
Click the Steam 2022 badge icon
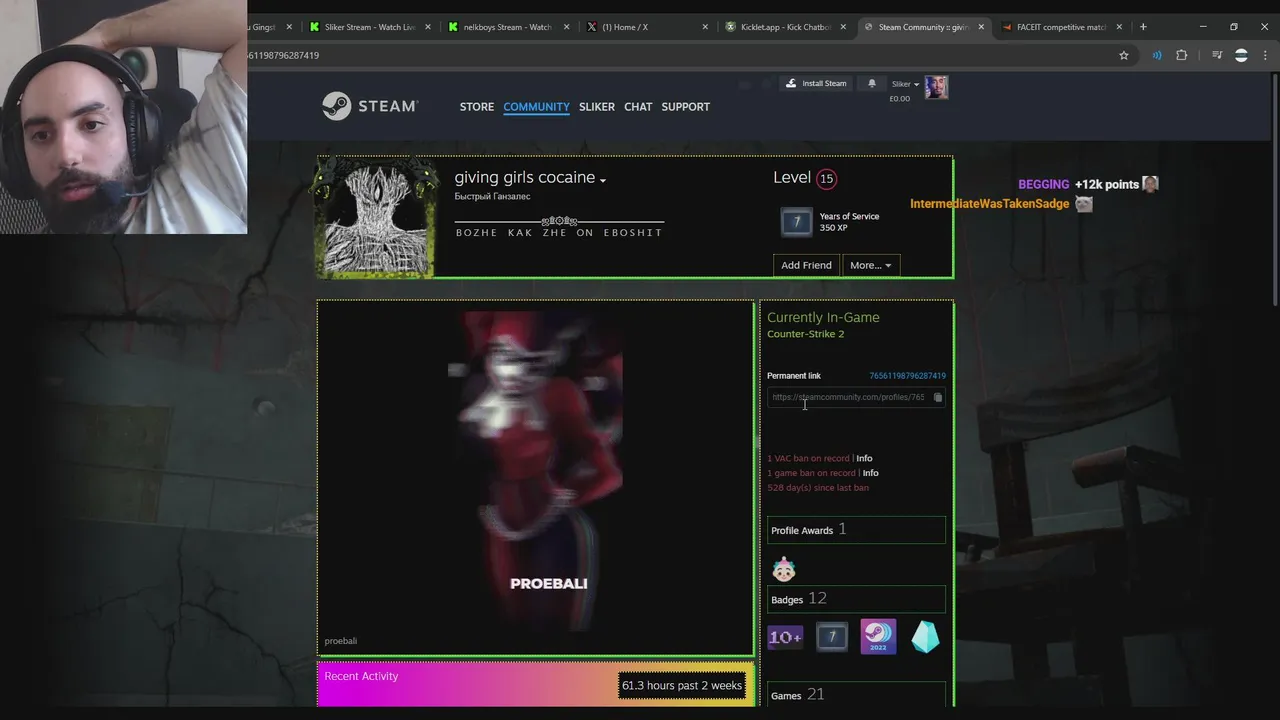(878, 637)
